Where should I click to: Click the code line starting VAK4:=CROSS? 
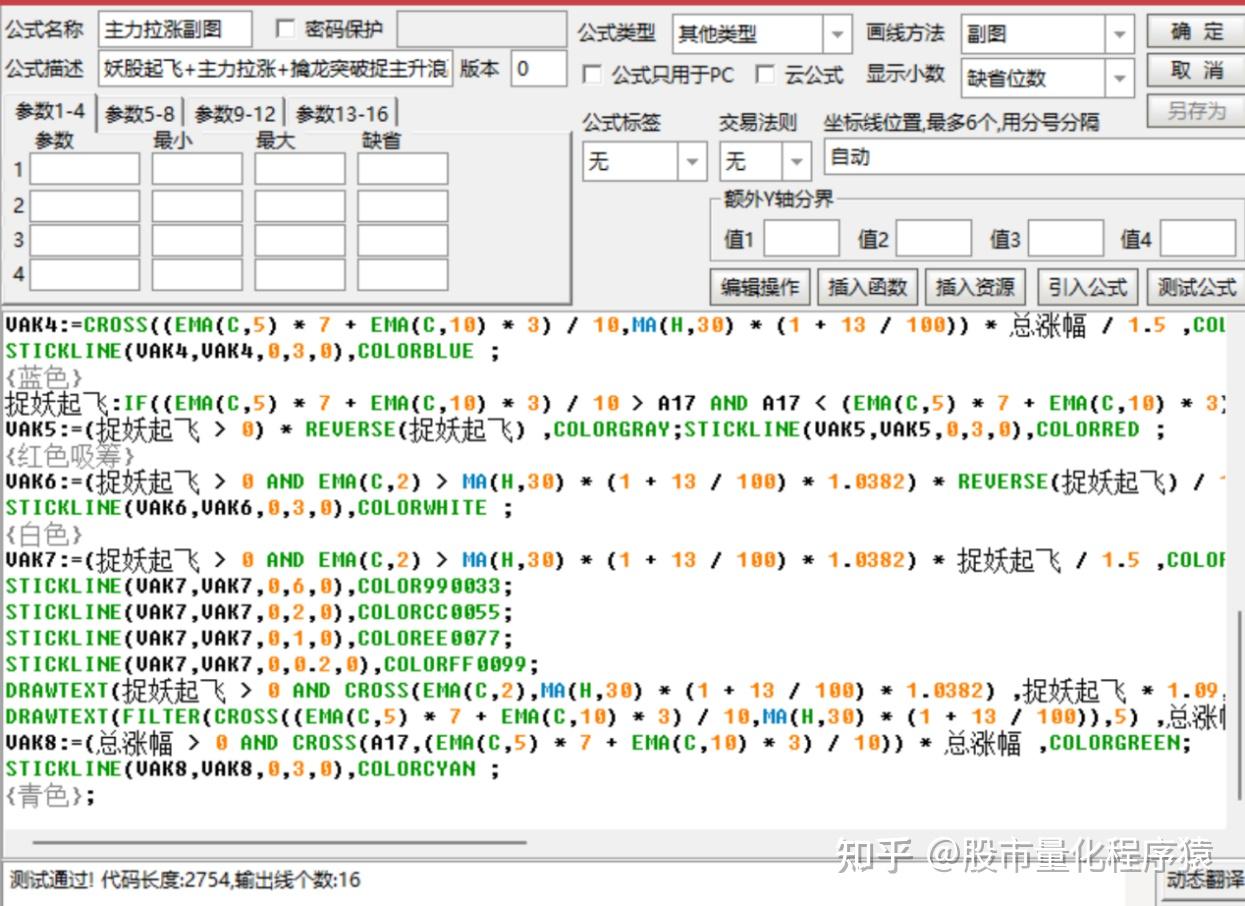pyautogui.click(x=615, y=325)
